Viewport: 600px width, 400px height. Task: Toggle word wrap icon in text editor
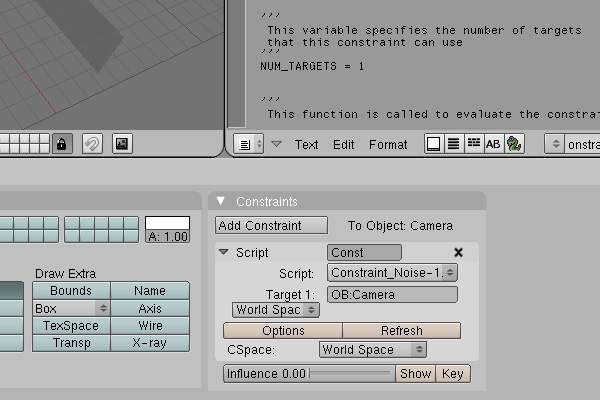point(474,144)
